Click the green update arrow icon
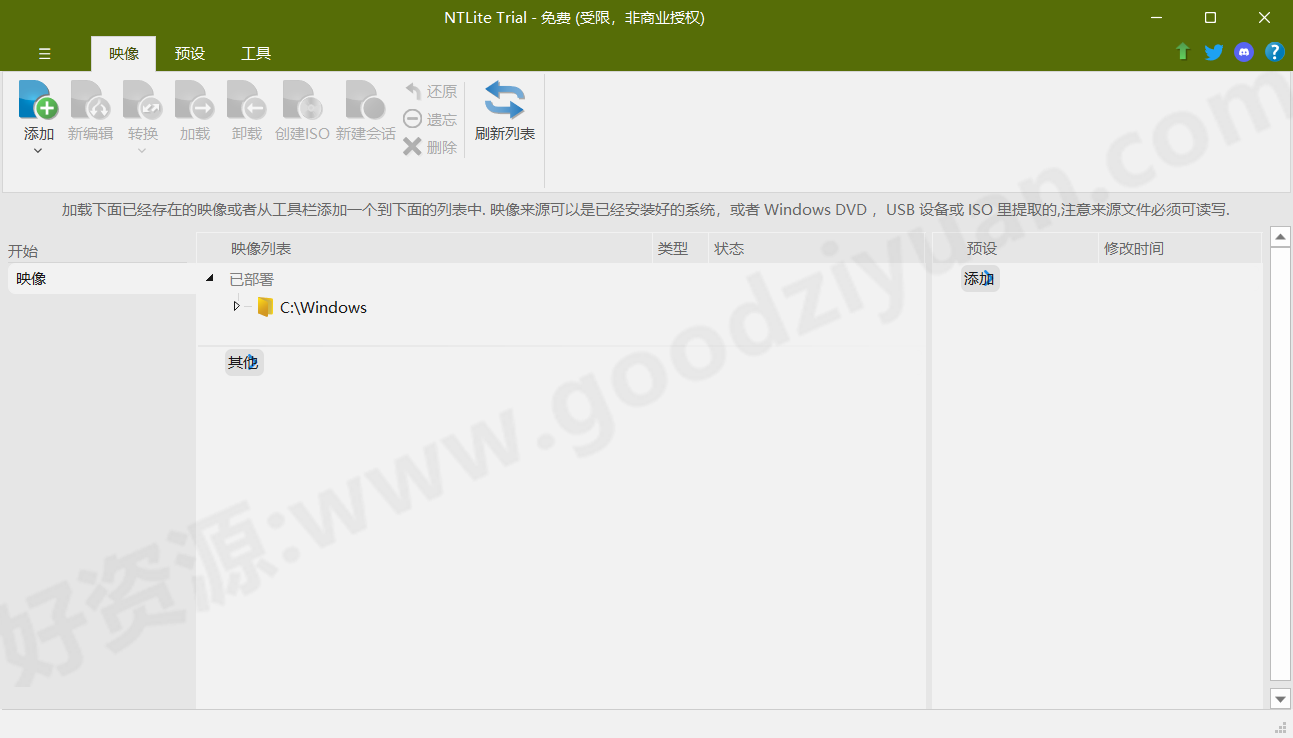The width and height of the screenshot is (1293, 738). click(x=1182, y=51)
